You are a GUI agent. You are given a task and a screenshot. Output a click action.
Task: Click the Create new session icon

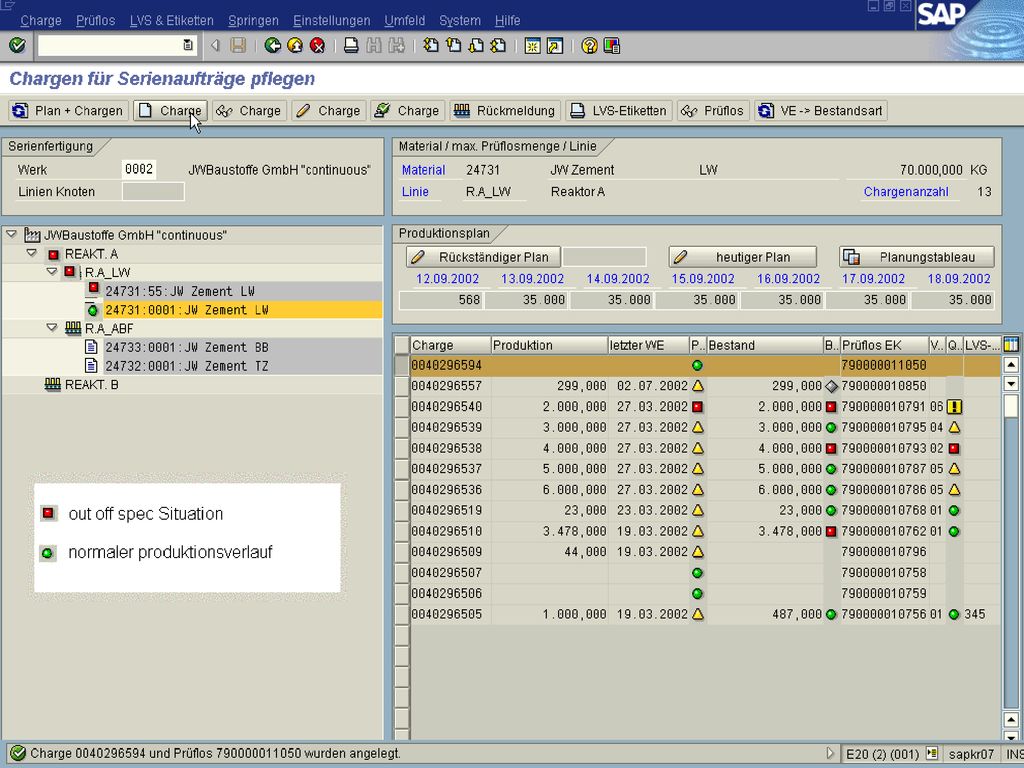[x=532, y=46]
